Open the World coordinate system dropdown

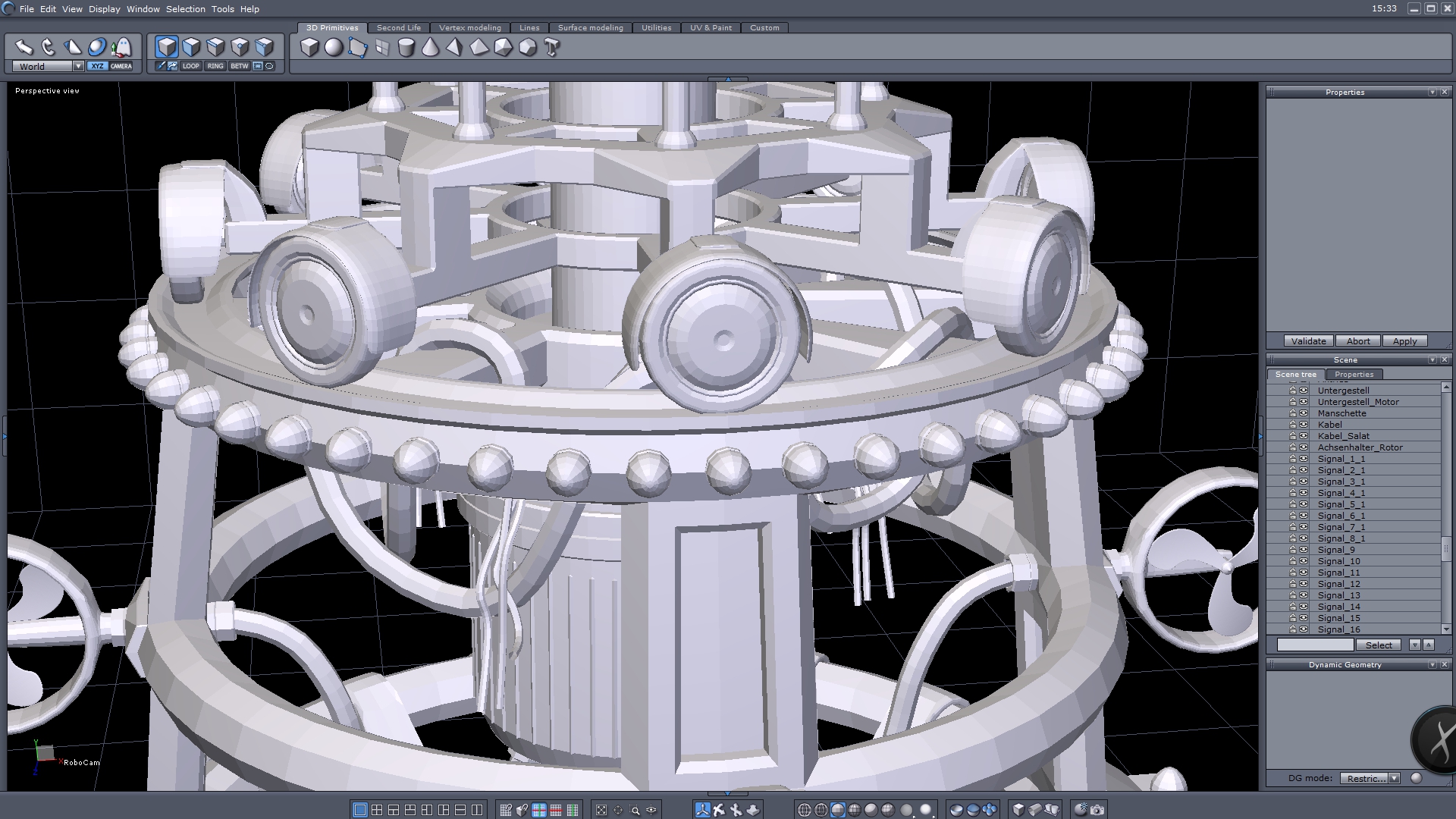pyautogui.click(x=78, y=66)
